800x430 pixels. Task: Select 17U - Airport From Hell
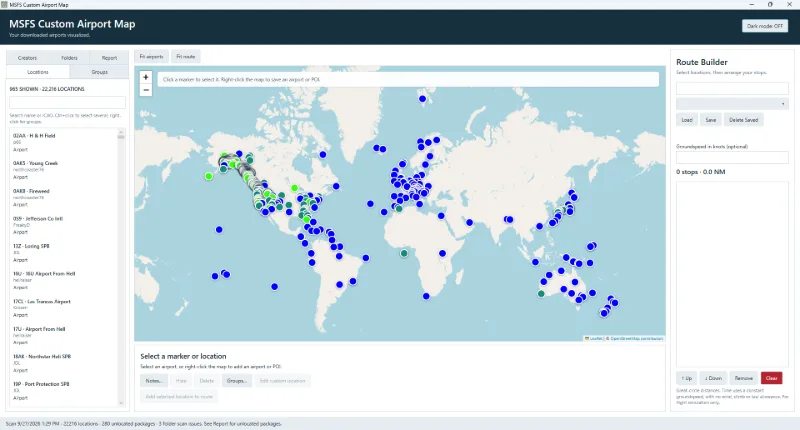(x=64, y=336)
